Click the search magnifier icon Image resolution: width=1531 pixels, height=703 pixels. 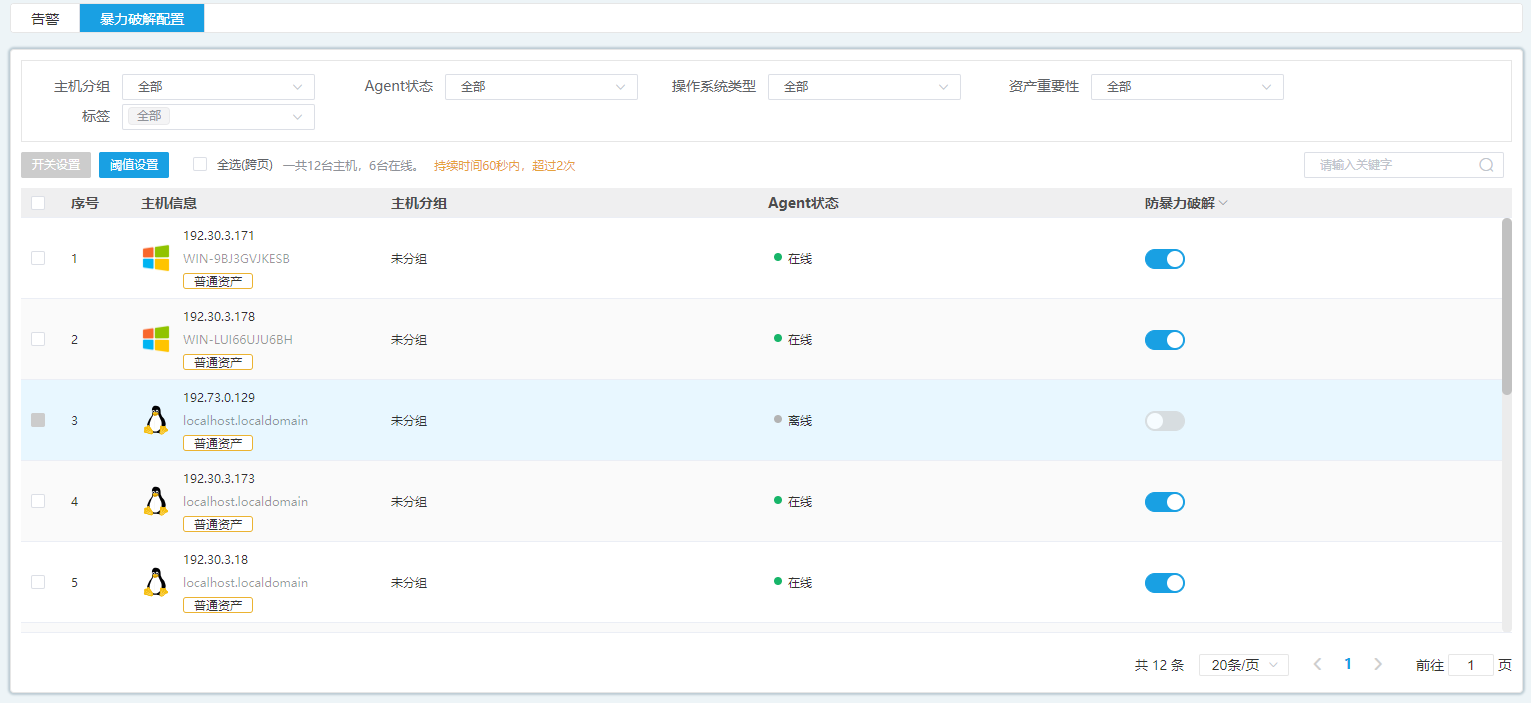(1486, 165)
